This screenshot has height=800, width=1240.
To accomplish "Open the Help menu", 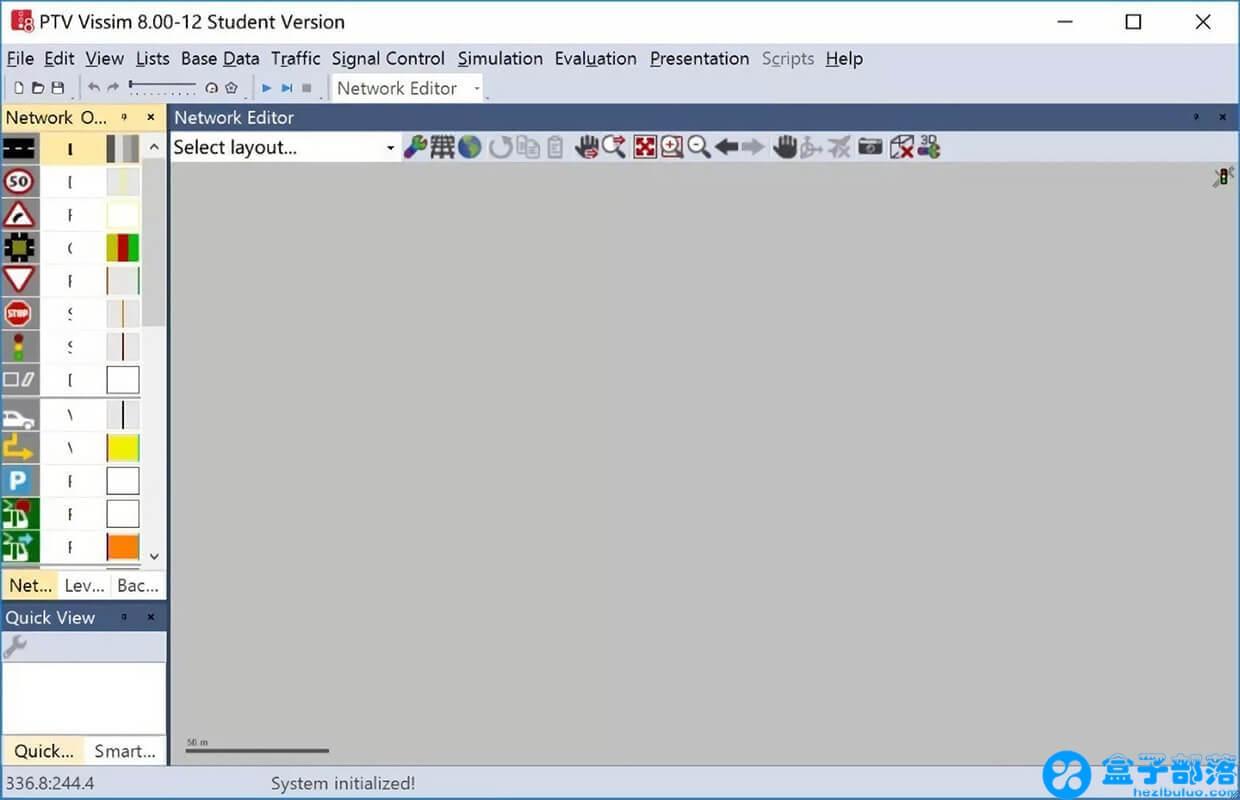I will click(844, 59).
